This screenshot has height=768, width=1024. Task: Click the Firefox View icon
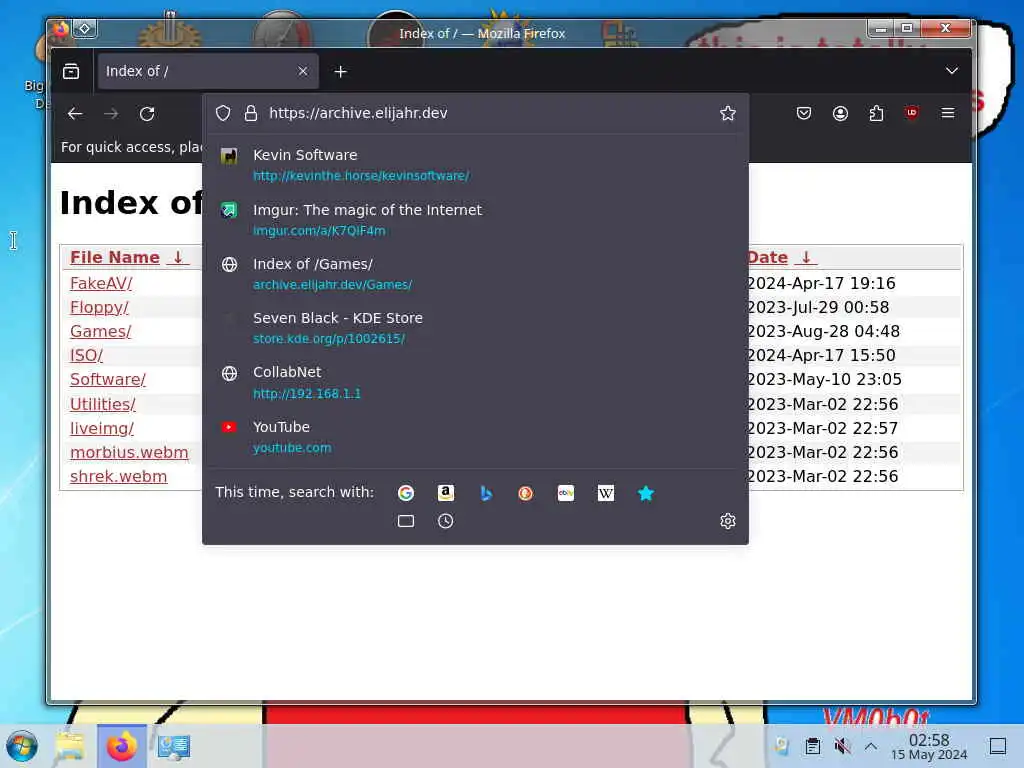click(71, 71)
